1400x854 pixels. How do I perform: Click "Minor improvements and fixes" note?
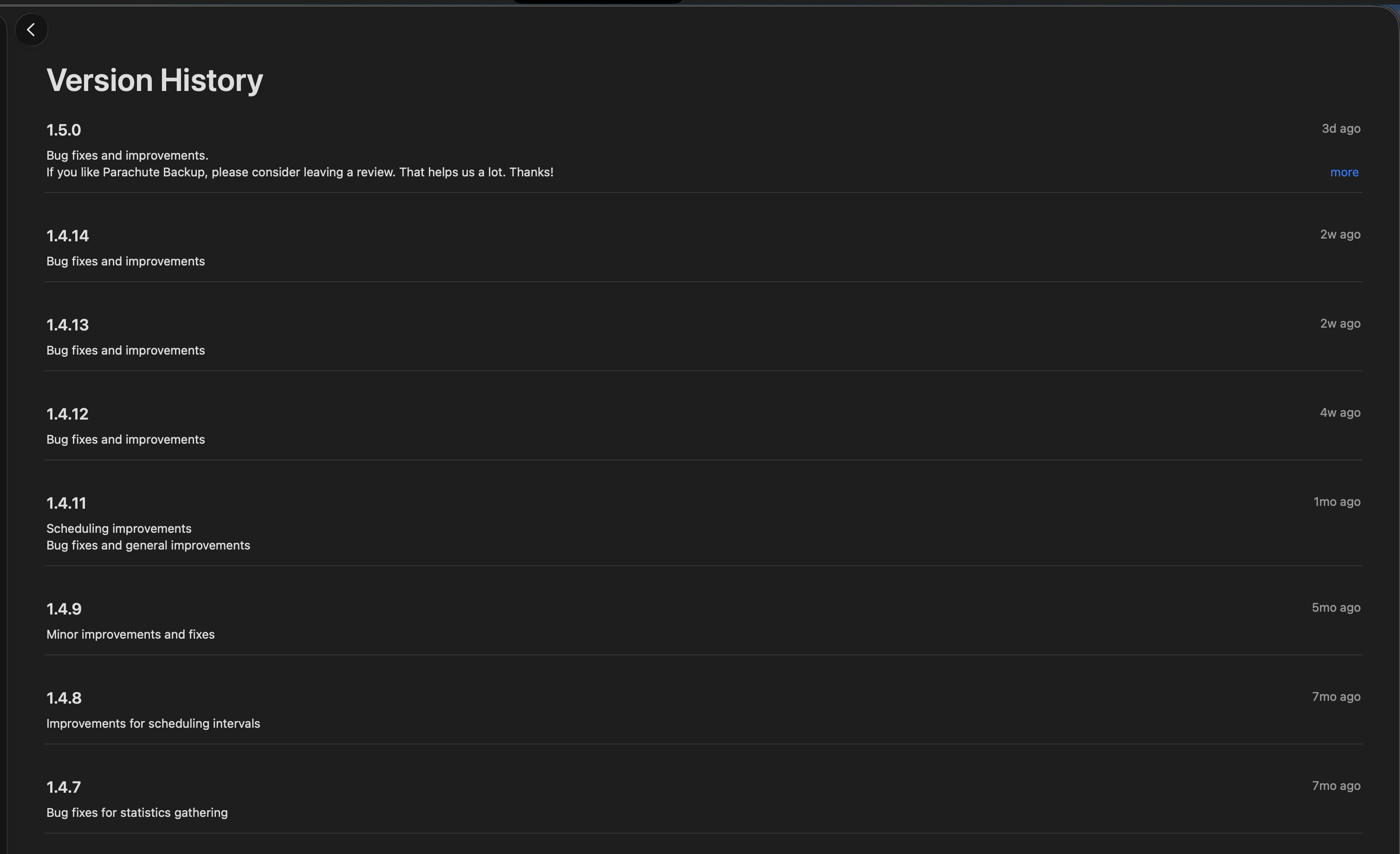point(130,634)
